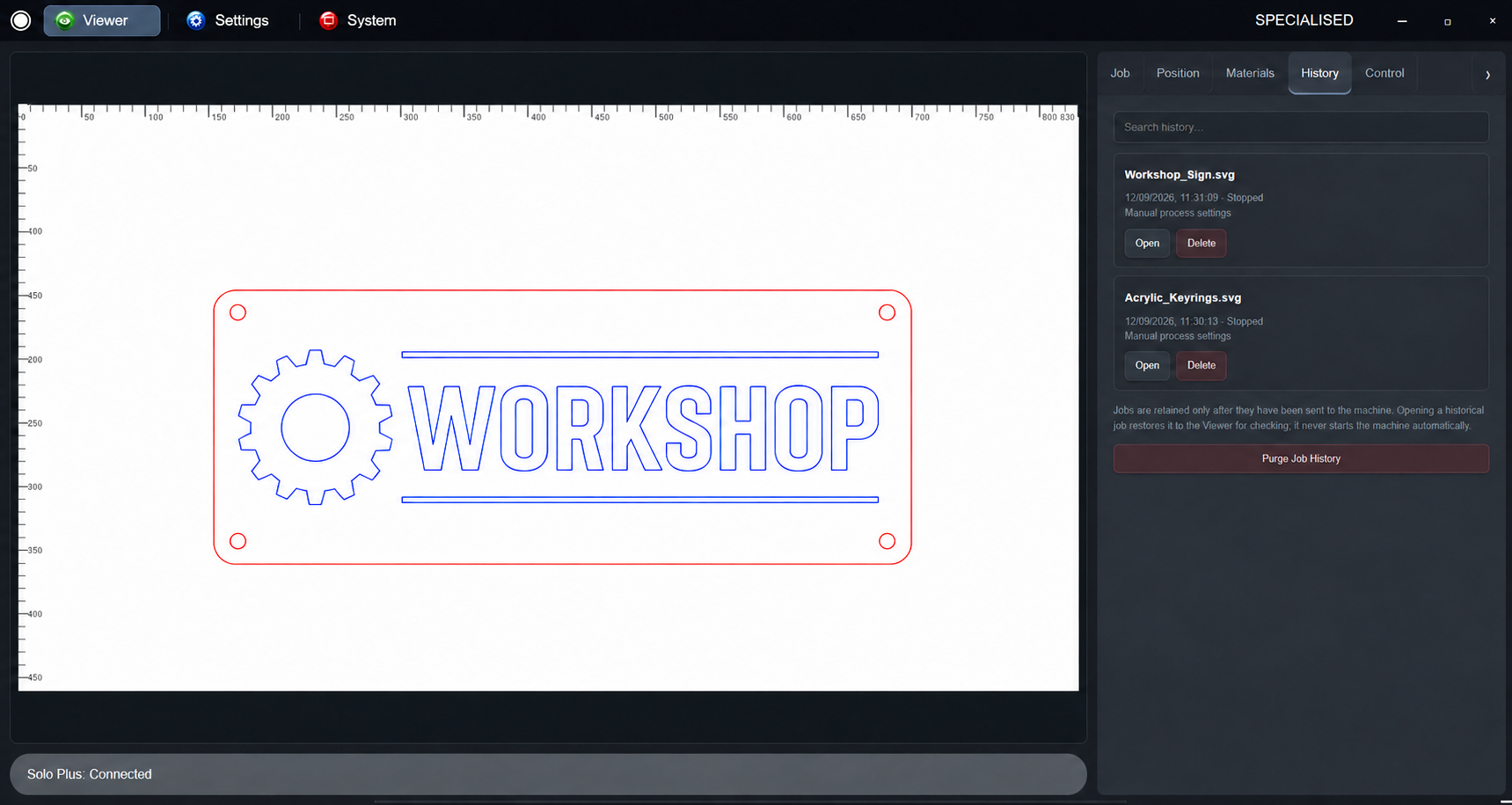Click the green eye Viewer icon
Screen dimensions: 1512x805
click(x=64, y=20)
